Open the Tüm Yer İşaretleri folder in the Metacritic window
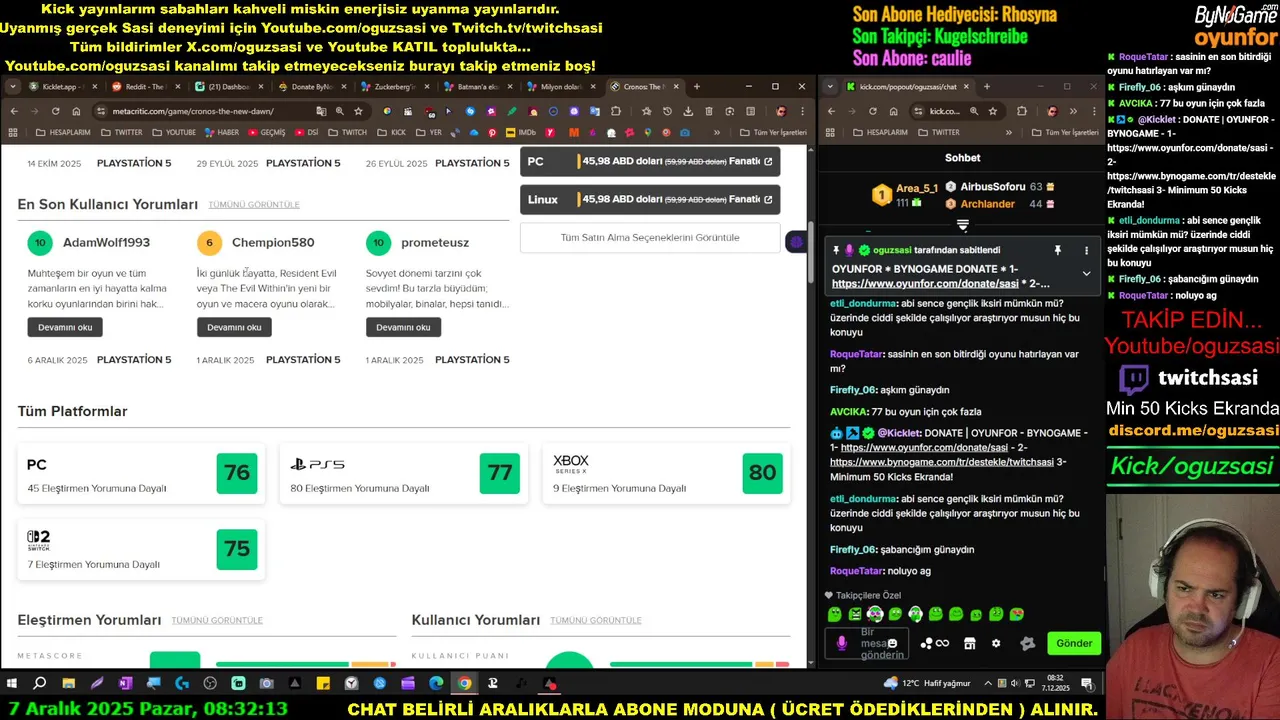 point(771,132)
